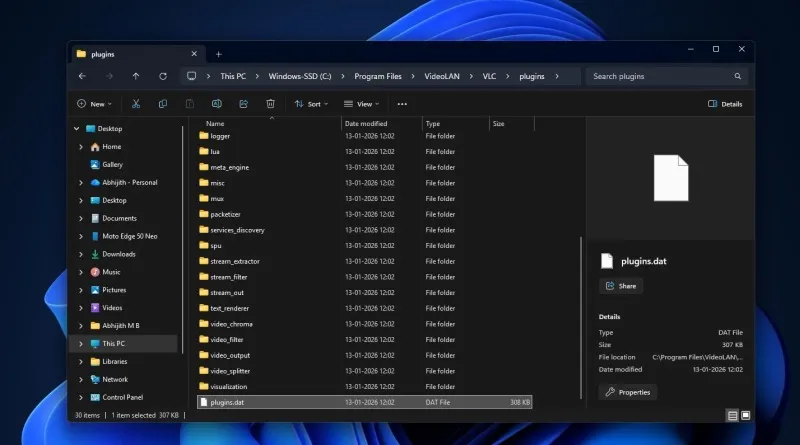Go back using the back arrow
The width and height of the screenshot is (800, 445).
click(x=82, y=76)
